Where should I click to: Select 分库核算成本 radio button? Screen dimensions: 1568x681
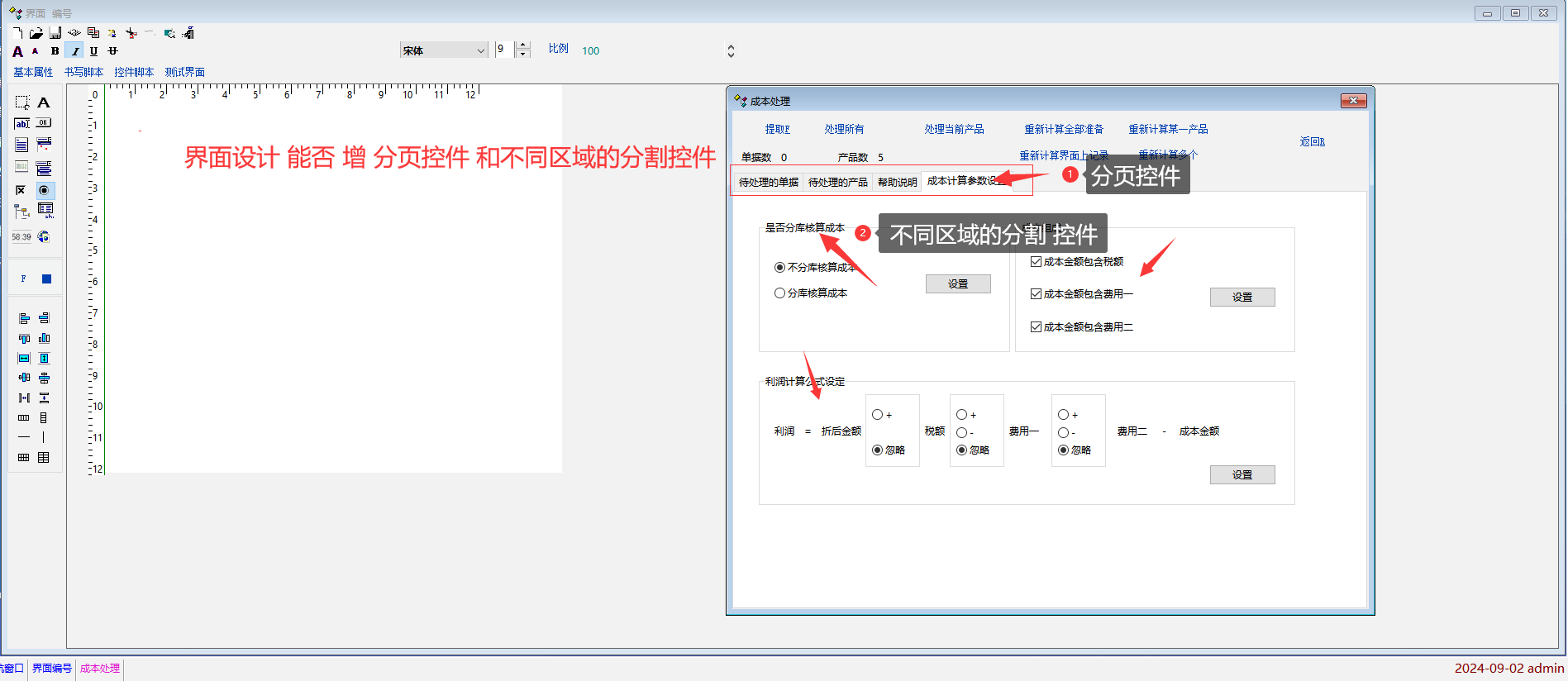[x=779, y=293]
